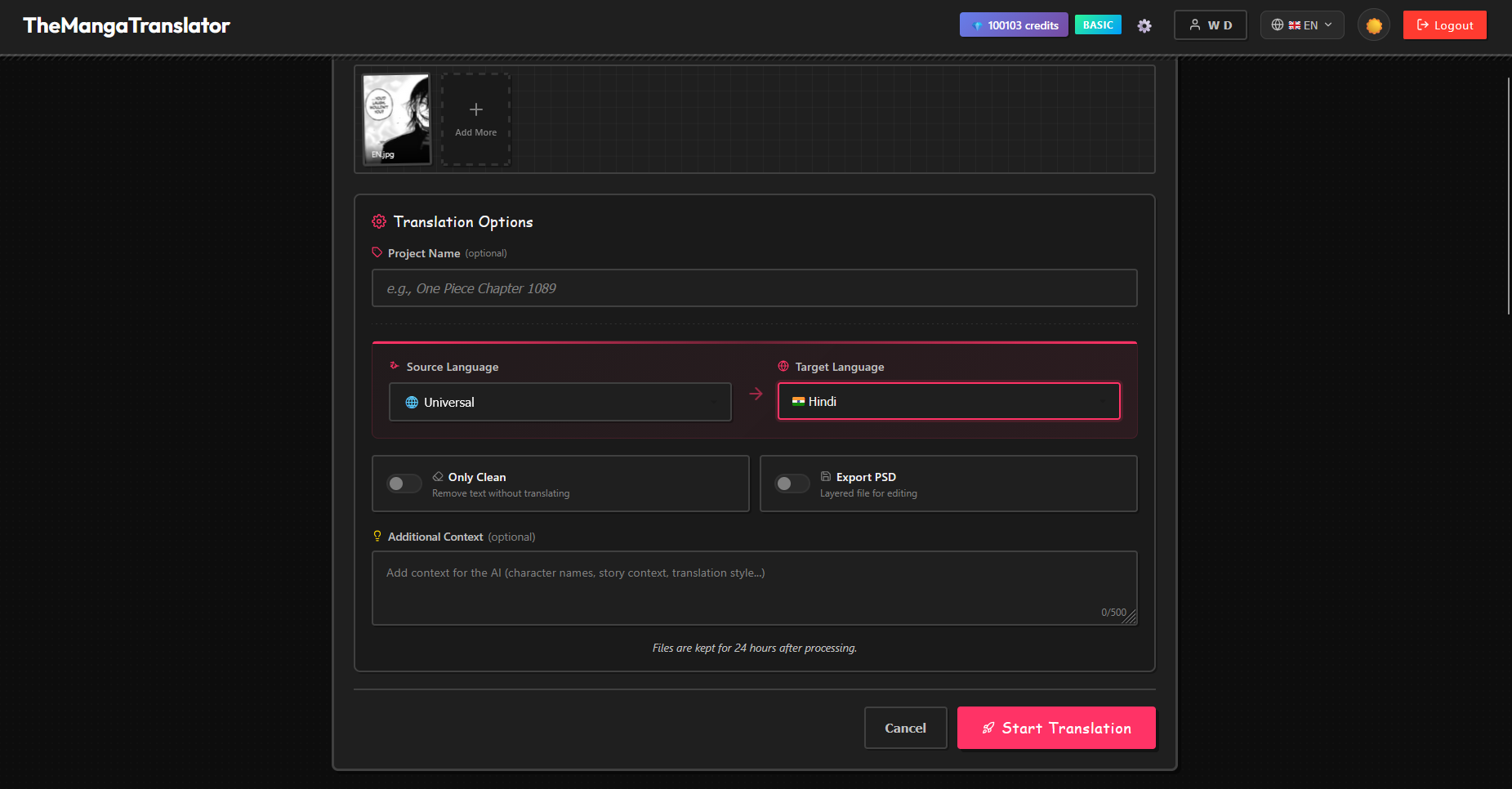1512x789 pixels.
Task: Switch theme using the sun toggle
Action: click(1373, 25)
